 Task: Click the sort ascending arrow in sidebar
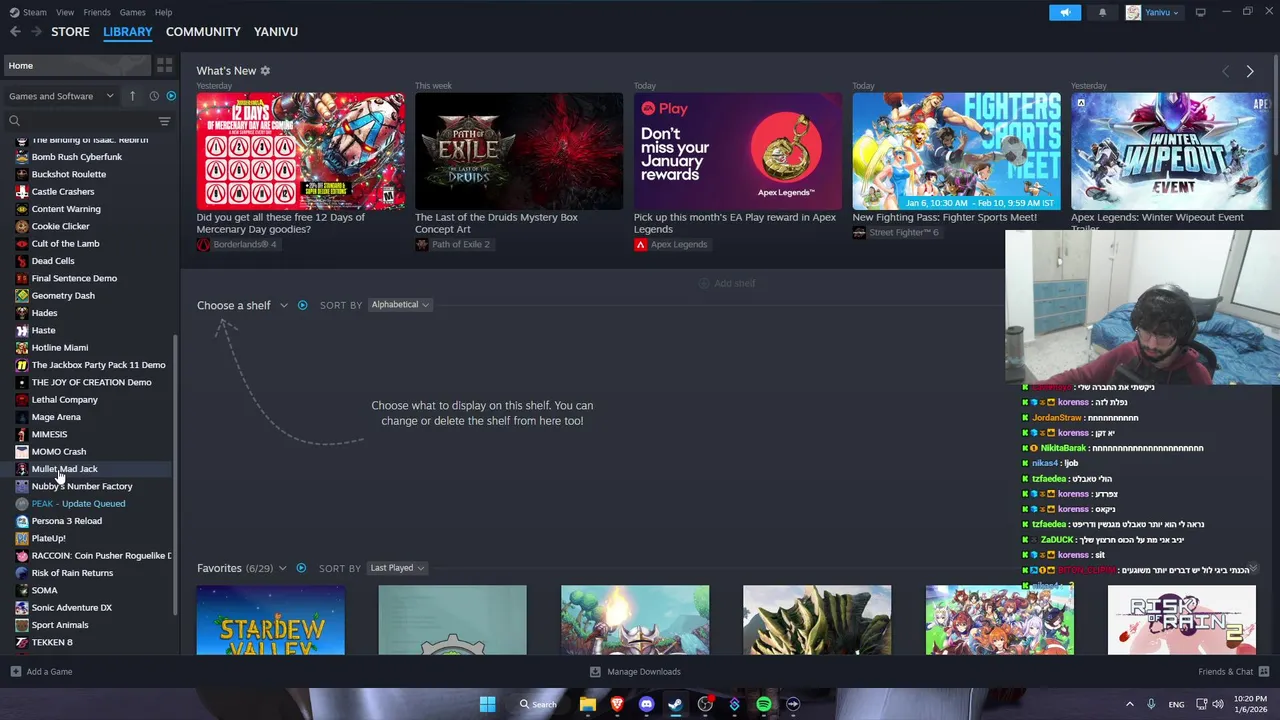click(132, 96)
